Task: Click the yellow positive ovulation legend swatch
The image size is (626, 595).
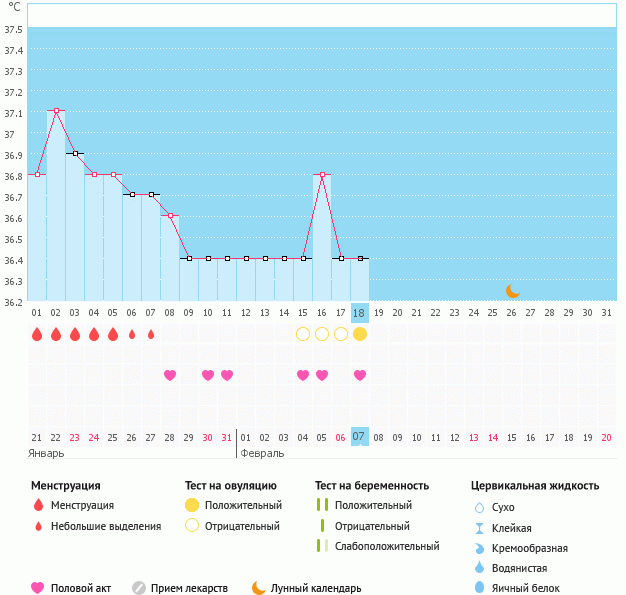Action: tap(192, 506)
